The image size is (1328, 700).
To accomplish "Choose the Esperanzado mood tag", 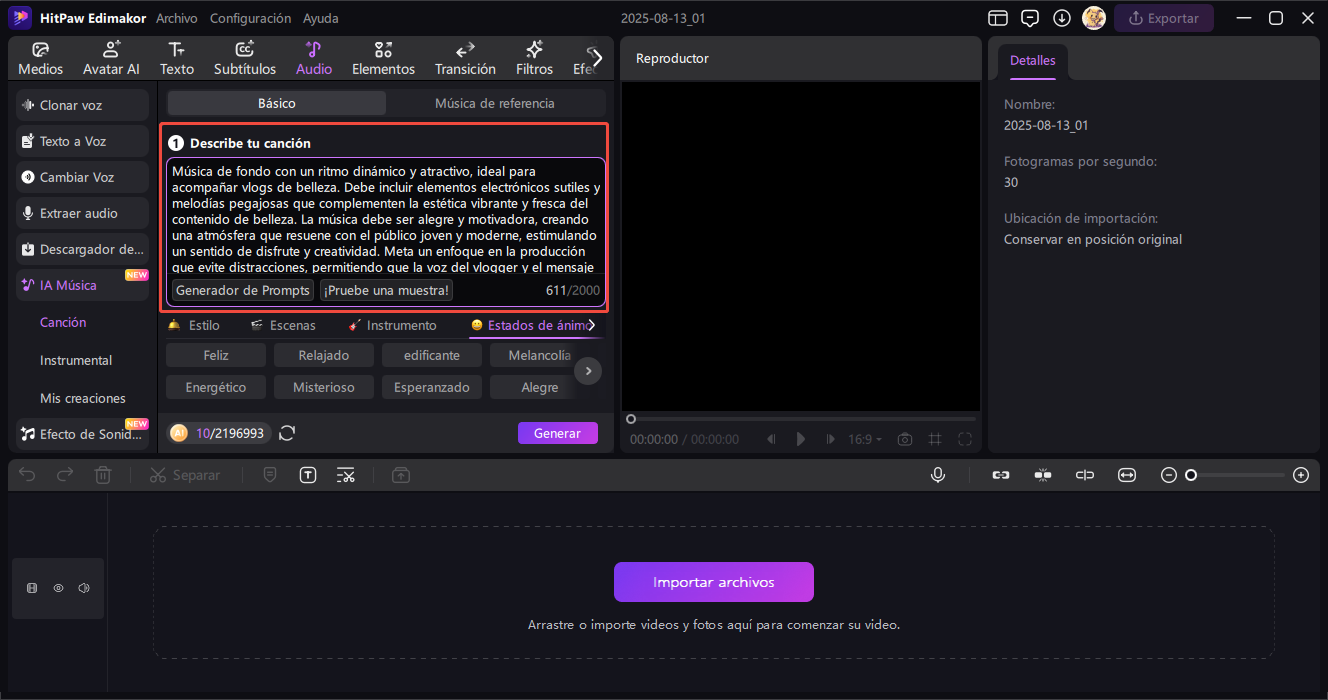I will point(432,387).
